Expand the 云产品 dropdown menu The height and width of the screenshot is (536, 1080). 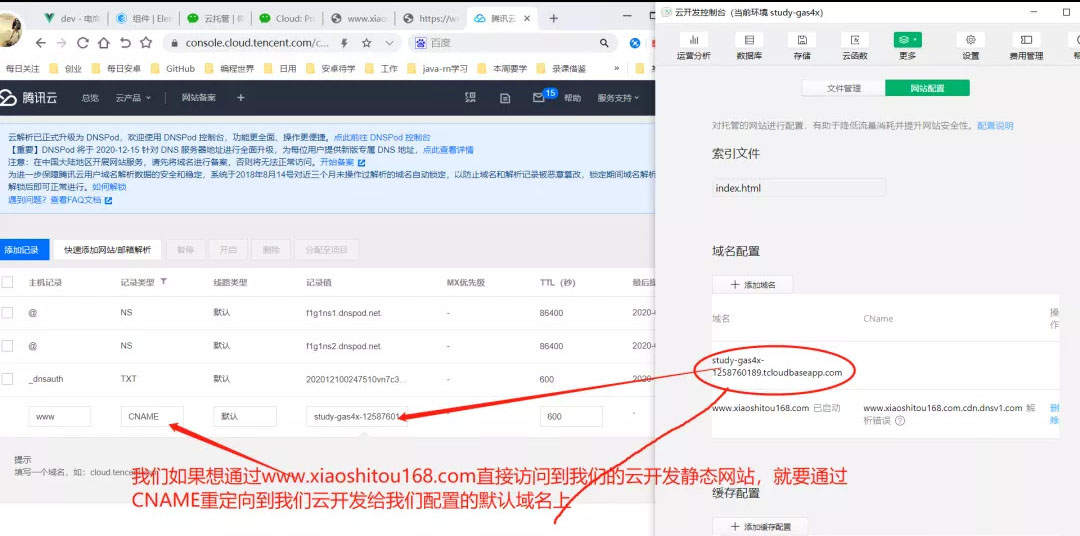[134, 98]
